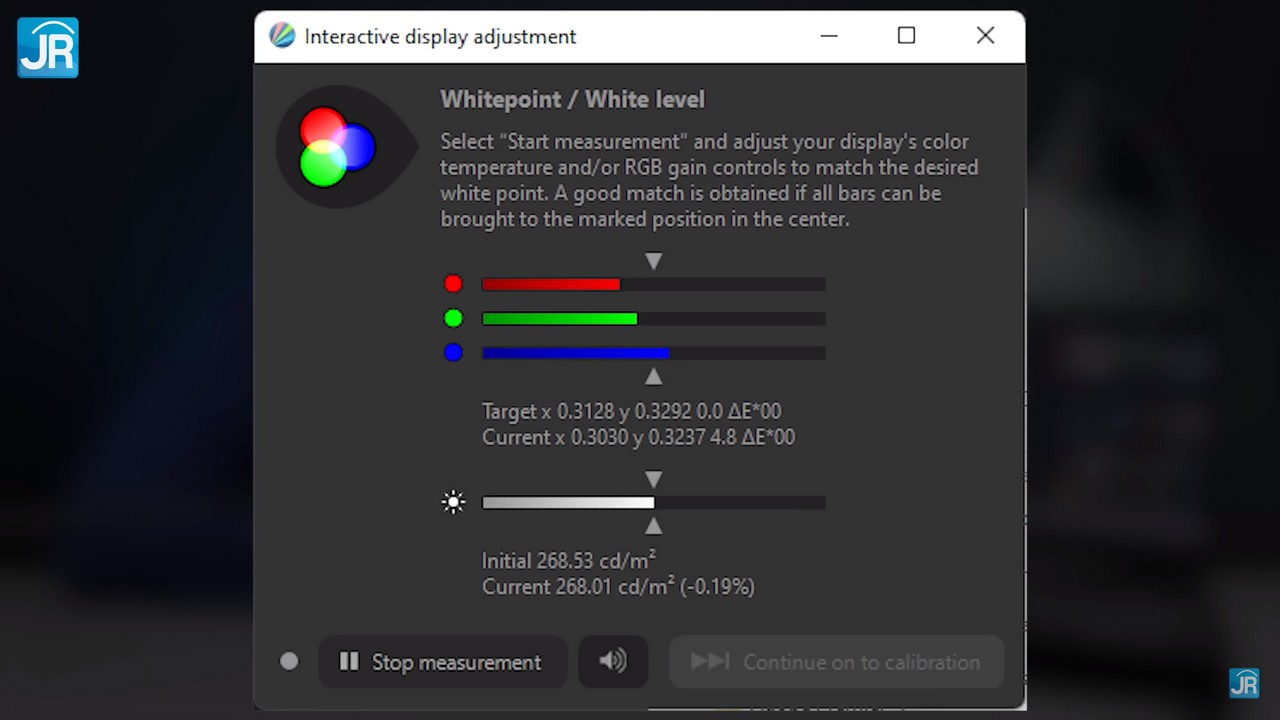Image resolution: width=1280 pixels, height=720 pixels.
Task: Maximize the Interactive display adjustment window
Action: point(906,36)
